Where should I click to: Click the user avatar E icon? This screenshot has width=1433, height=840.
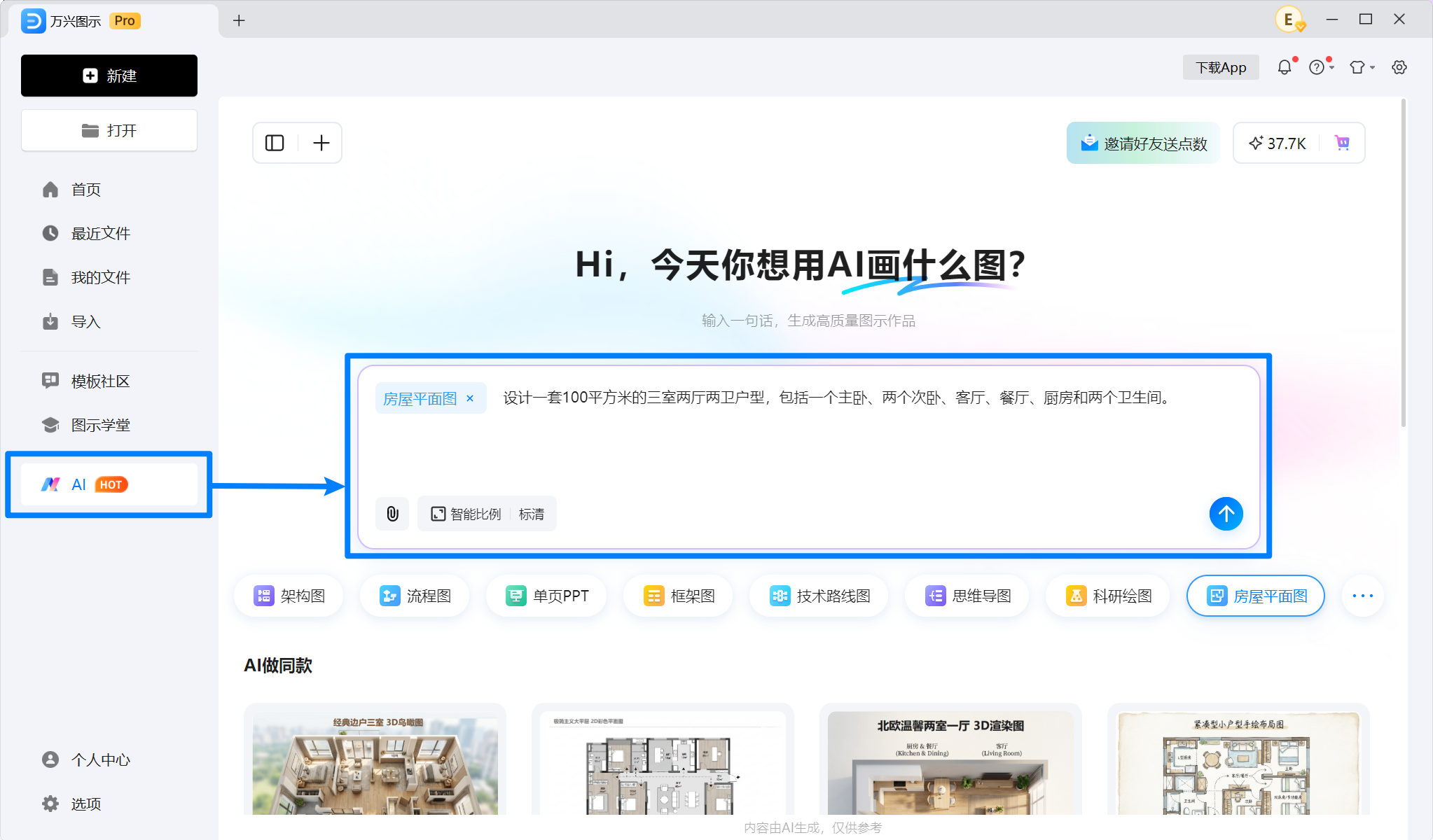[1289, 20]
